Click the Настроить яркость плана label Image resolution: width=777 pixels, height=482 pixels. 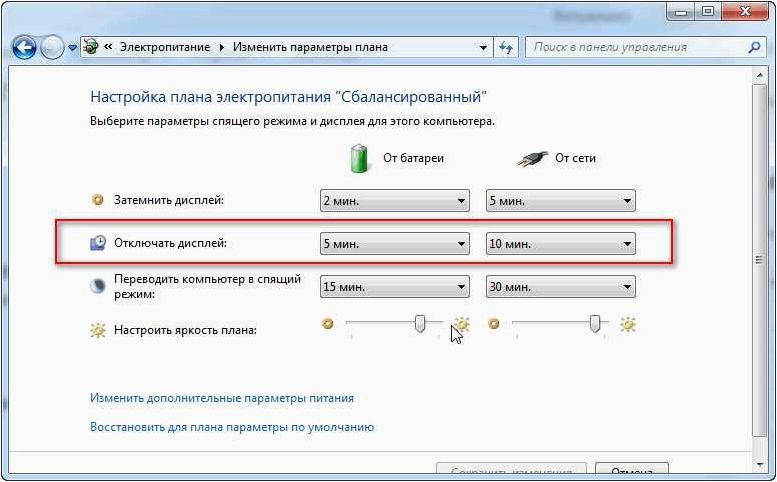coord(185,330)
